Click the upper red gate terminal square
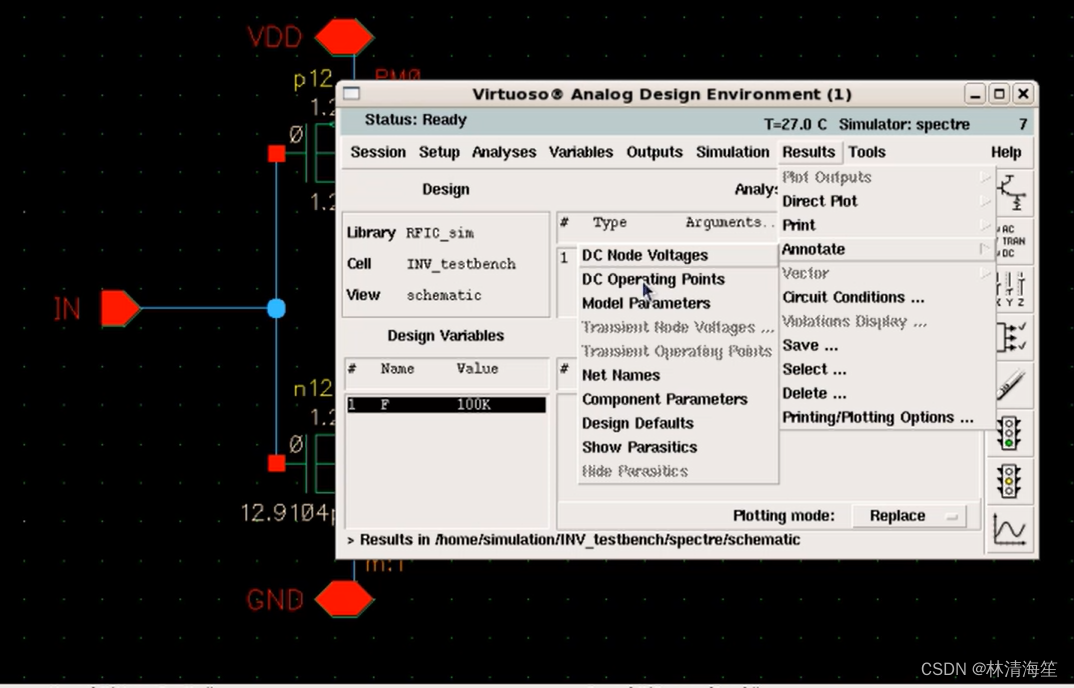1074x688 pixels. (277, 153)
